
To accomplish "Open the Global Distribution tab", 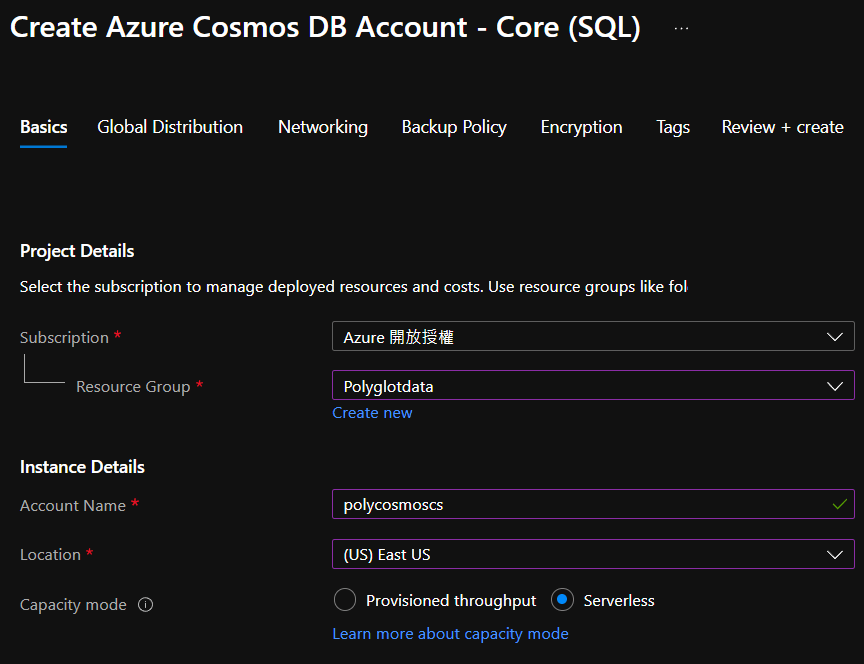I will click(170, 127).
